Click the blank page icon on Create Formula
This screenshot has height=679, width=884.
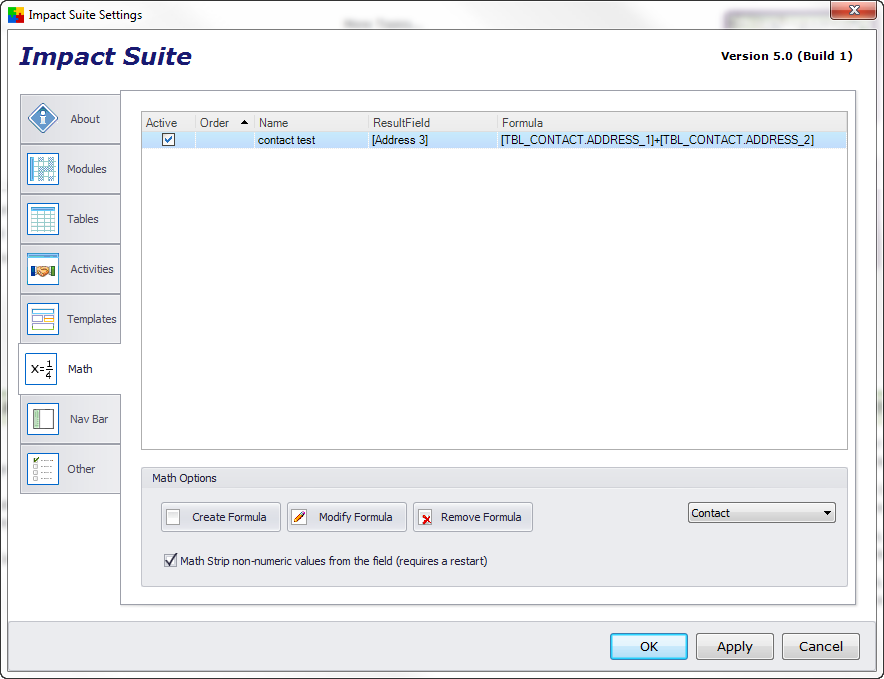point(173,517)
